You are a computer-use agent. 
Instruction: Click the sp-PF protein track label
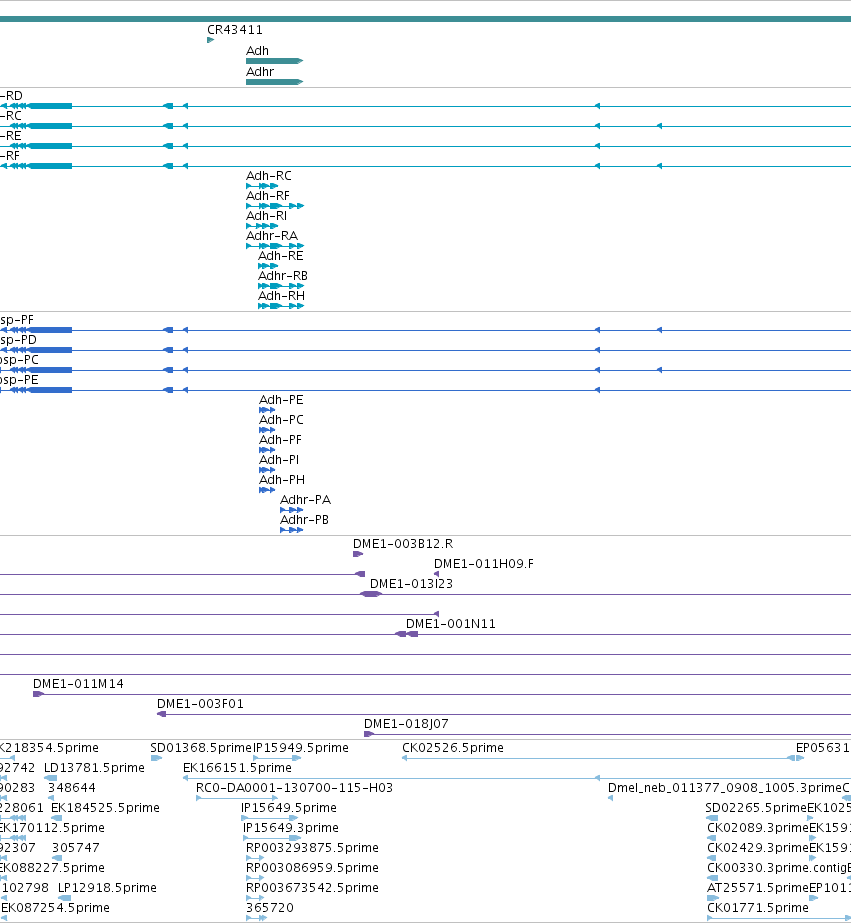pyautogui.click(x=16, y=320)
